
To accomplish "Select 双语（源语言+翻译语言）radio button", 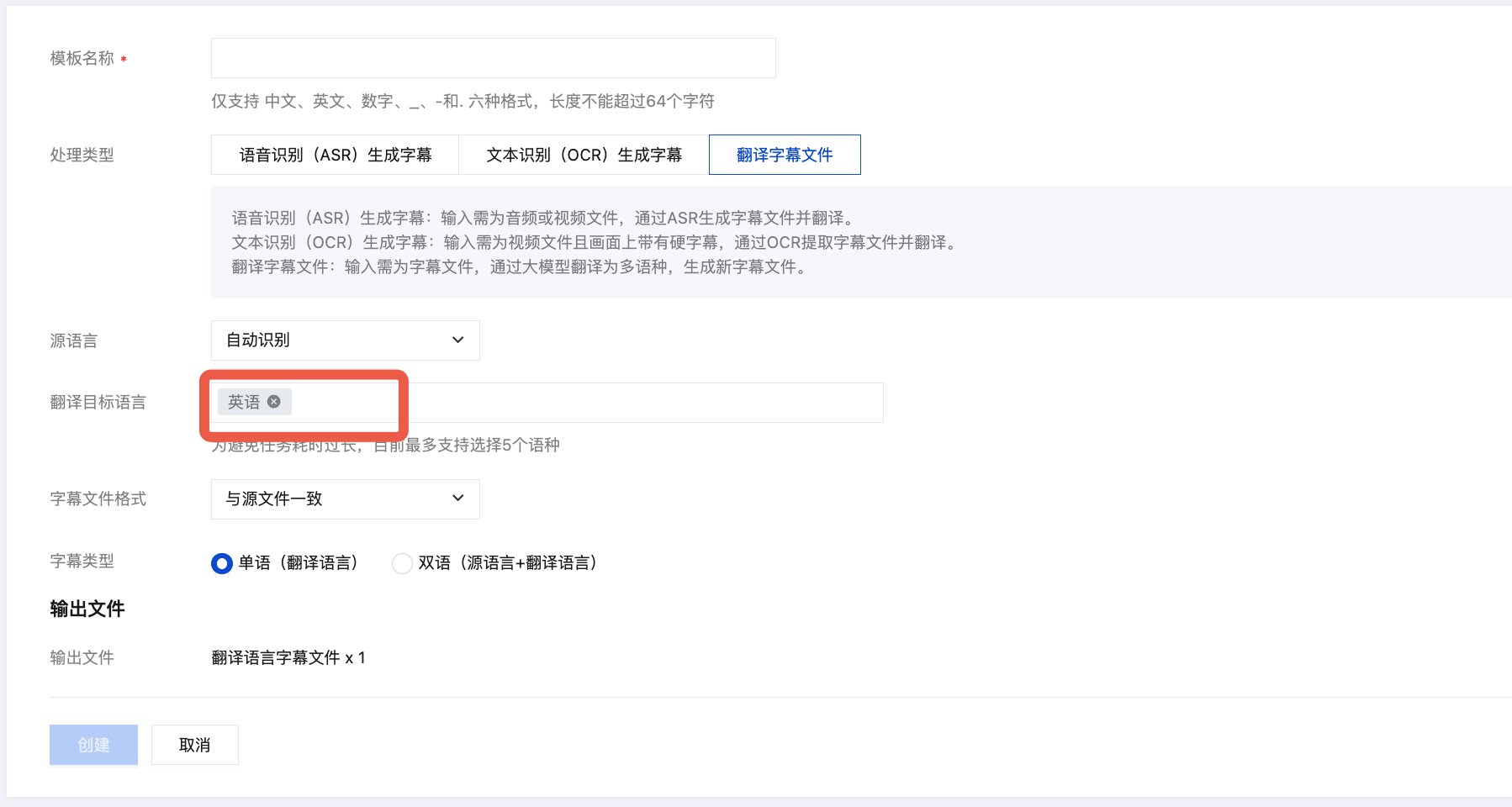I will click(402, 563).
